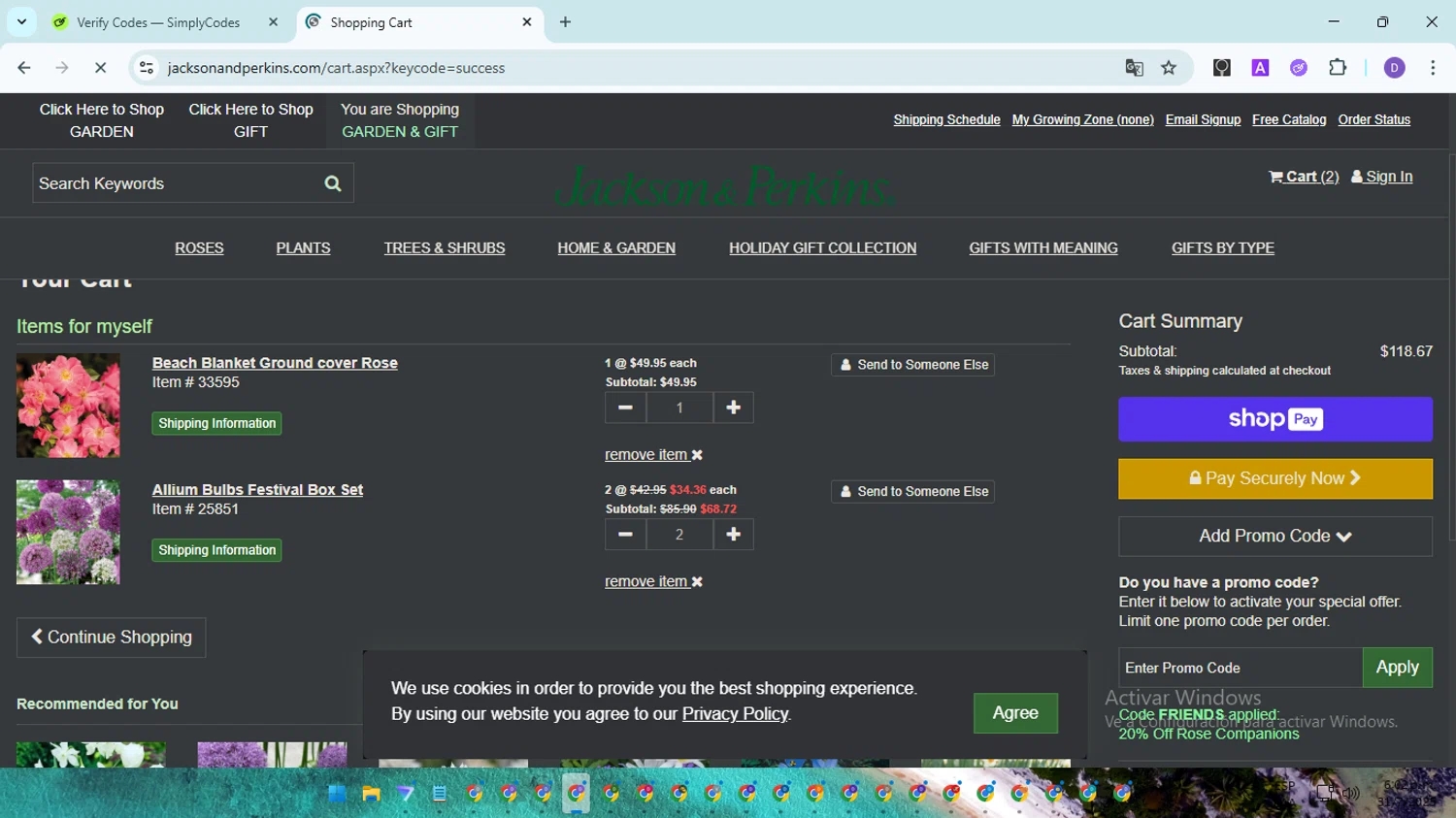Open Allium Bulbs Festival Box Set page
This screenshot has height=818, width=1456.
(x=257, y=490)
